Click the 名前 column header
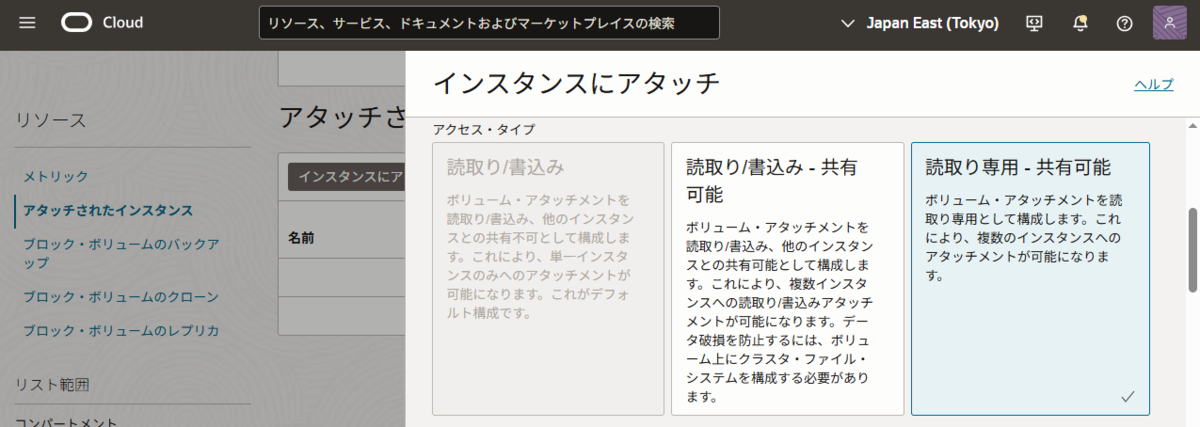1200x427 pixels. [x=301, y=238]
